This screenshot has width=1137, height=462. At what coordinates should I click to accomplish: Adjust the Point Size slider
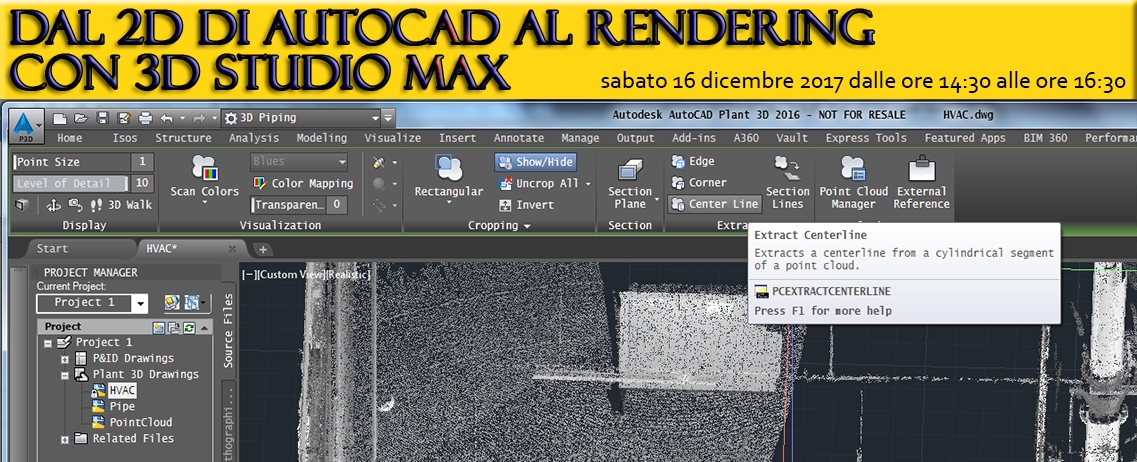point(71,162)
